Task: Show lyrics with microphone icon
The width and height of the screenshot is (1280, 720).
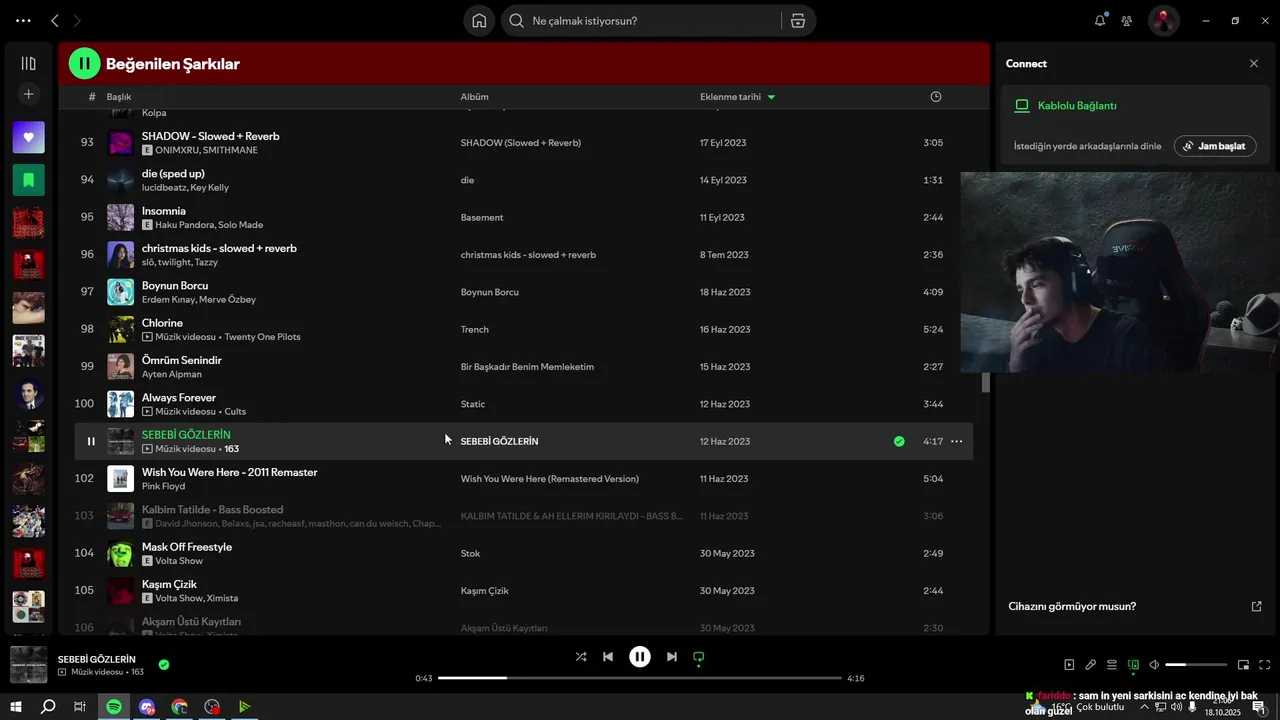Action: pyautogui.click(x=1090, y=665)
